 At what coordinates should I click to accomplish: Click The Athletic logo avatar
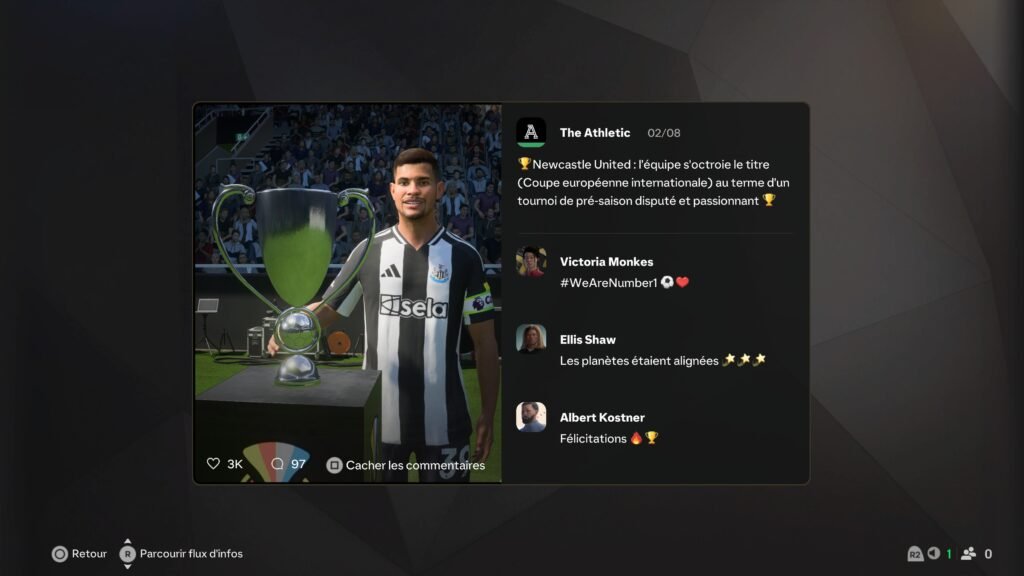(531, 133)
